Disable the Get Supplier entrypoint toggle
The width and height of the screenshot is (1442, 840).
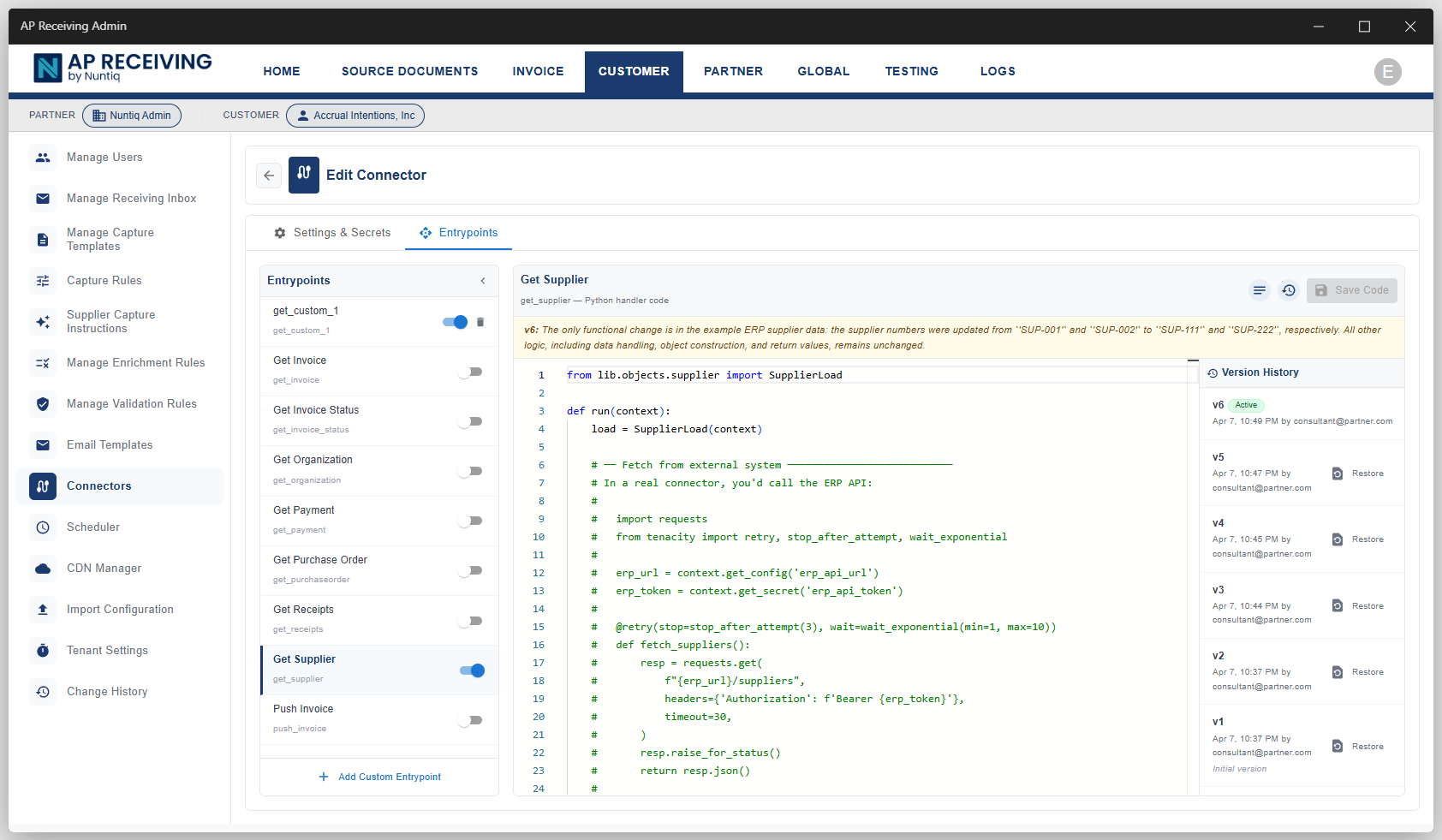coord(472,670)
